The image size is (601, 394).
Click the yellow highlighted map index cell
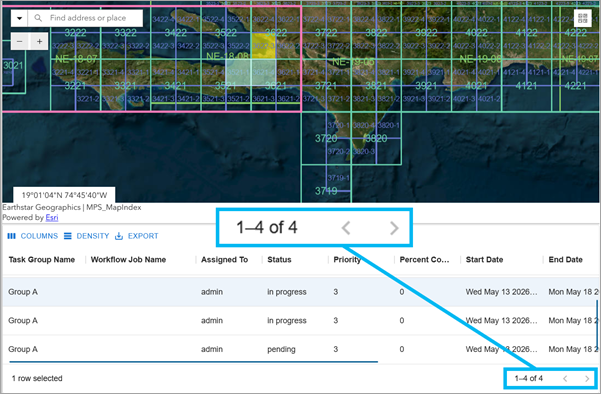point(263,46)
